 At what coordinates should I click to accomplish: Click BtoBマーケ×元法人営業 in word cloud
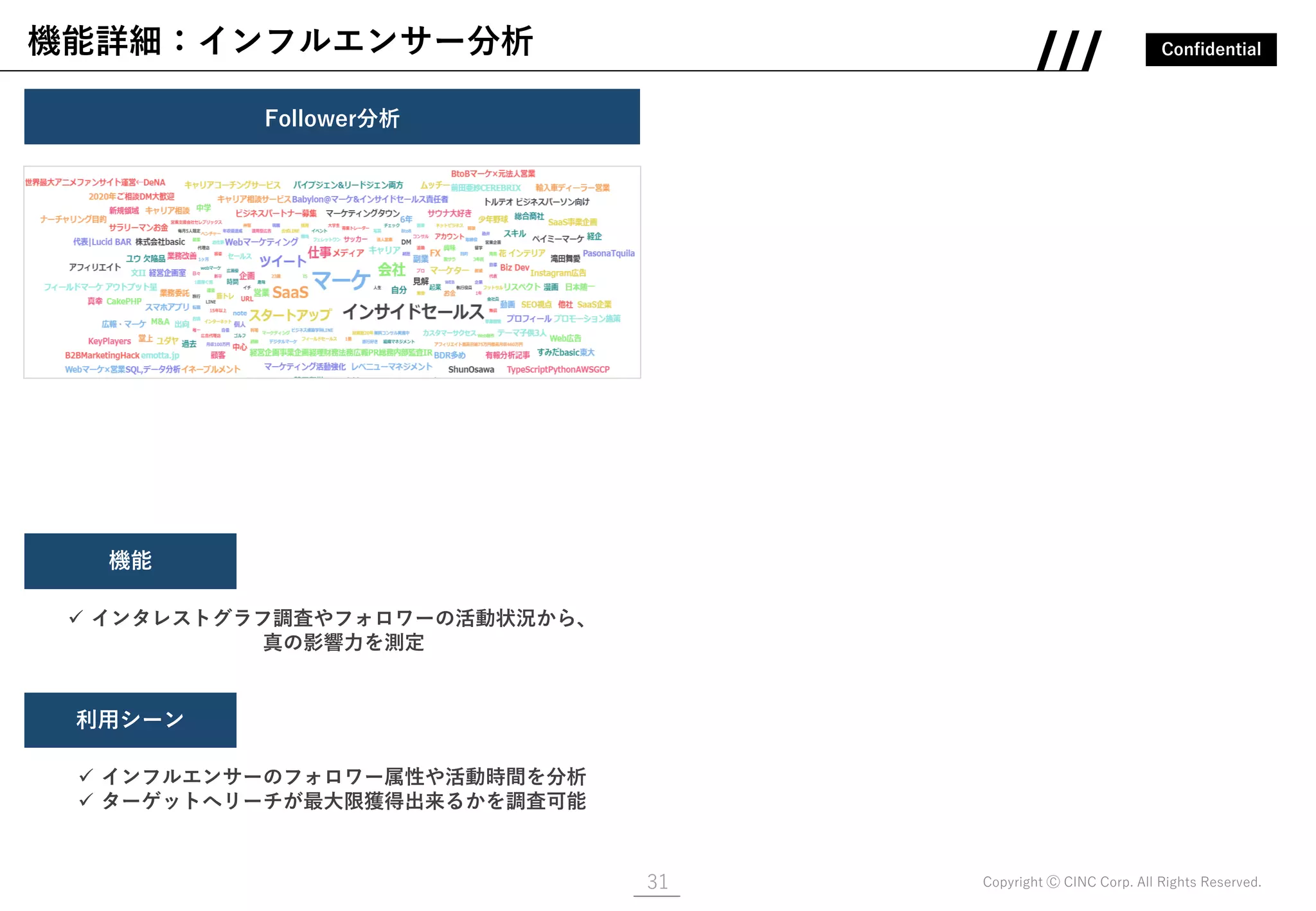(x=493, y=173)
